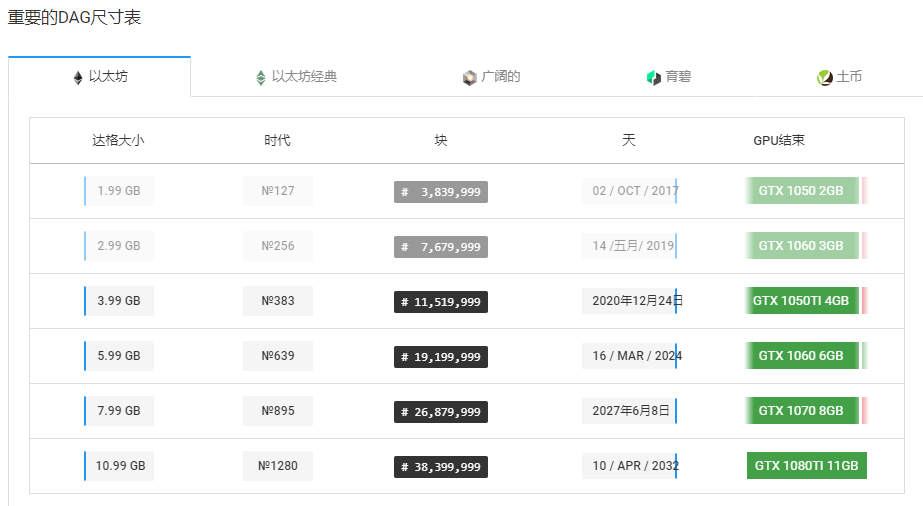Click the date 10 / APR / 2032

click(x=631, y=465)
